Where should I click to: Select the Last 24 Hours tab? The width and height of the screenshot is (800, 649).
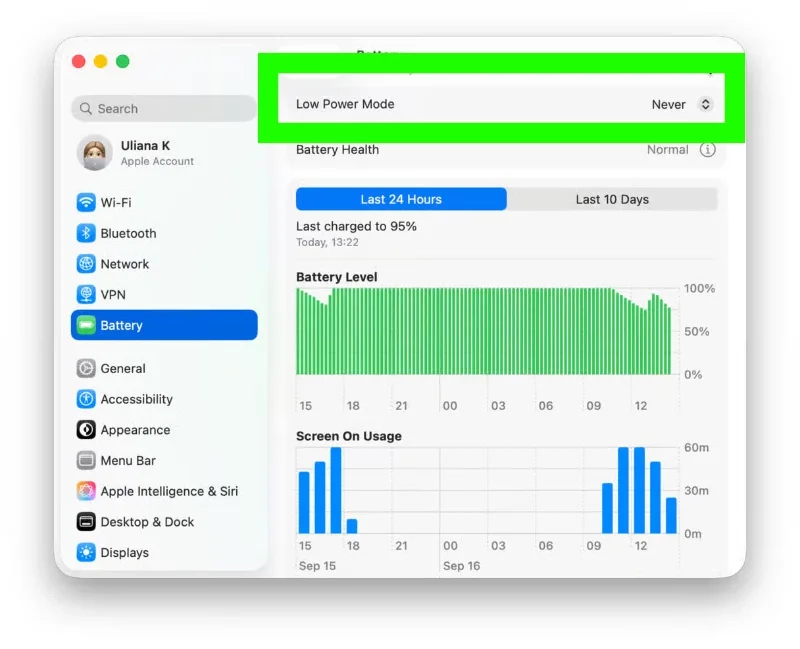click(x=401, y=199)
